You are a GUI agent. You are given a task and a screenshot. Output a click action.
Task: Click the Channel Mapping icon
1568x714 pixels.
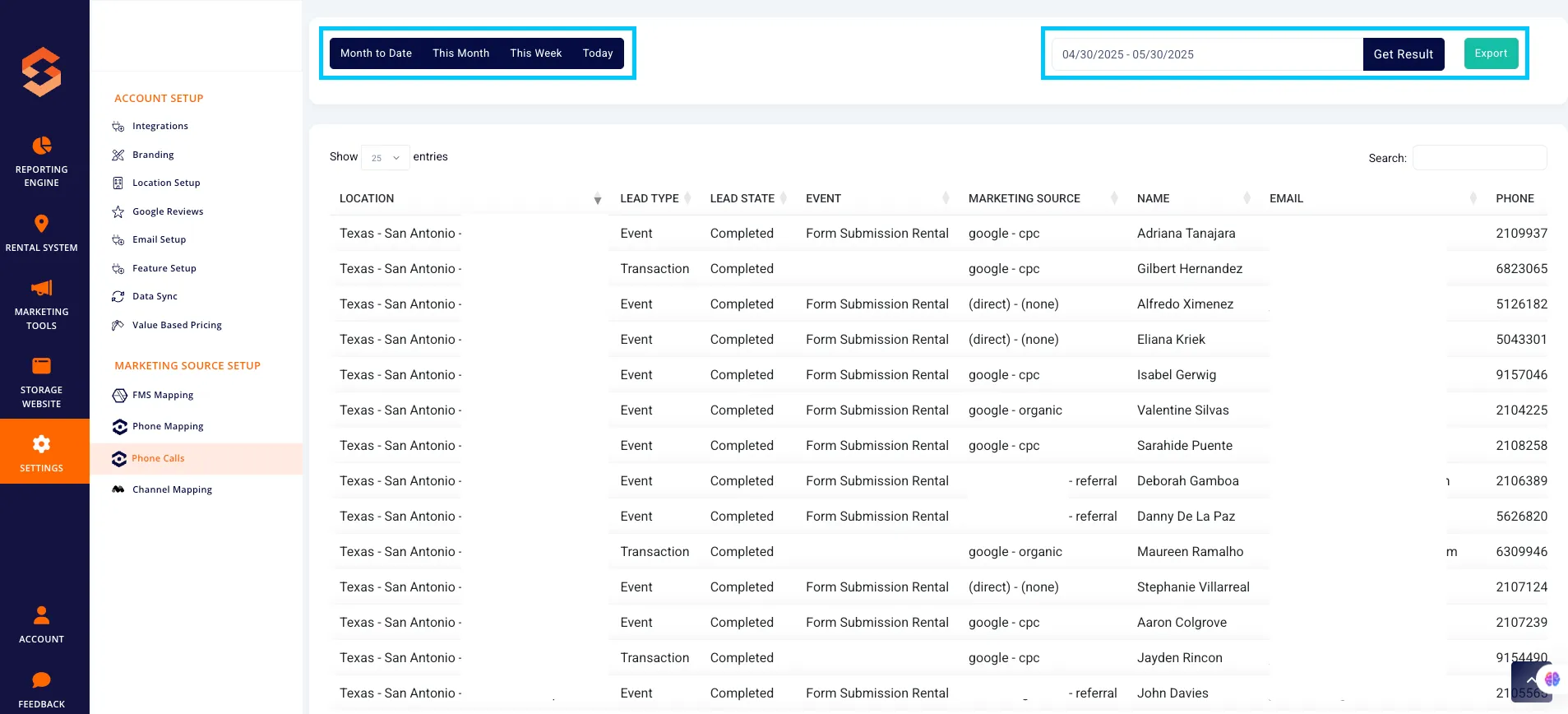(x=118, y=489)
